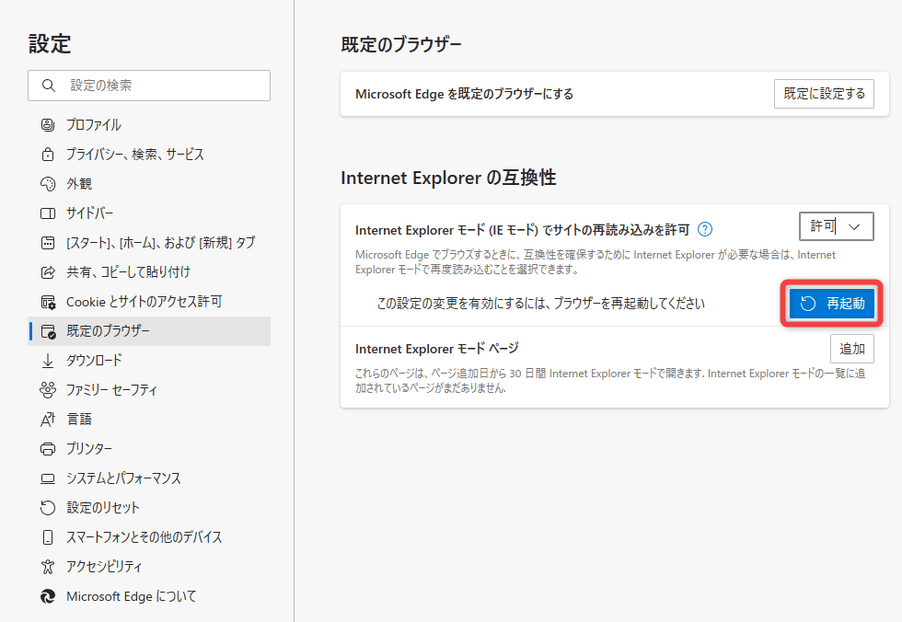Viewport: 902px width, 622px height.
Task: Click the profile icon beside プロファイル
Action: tap(48, 124)
